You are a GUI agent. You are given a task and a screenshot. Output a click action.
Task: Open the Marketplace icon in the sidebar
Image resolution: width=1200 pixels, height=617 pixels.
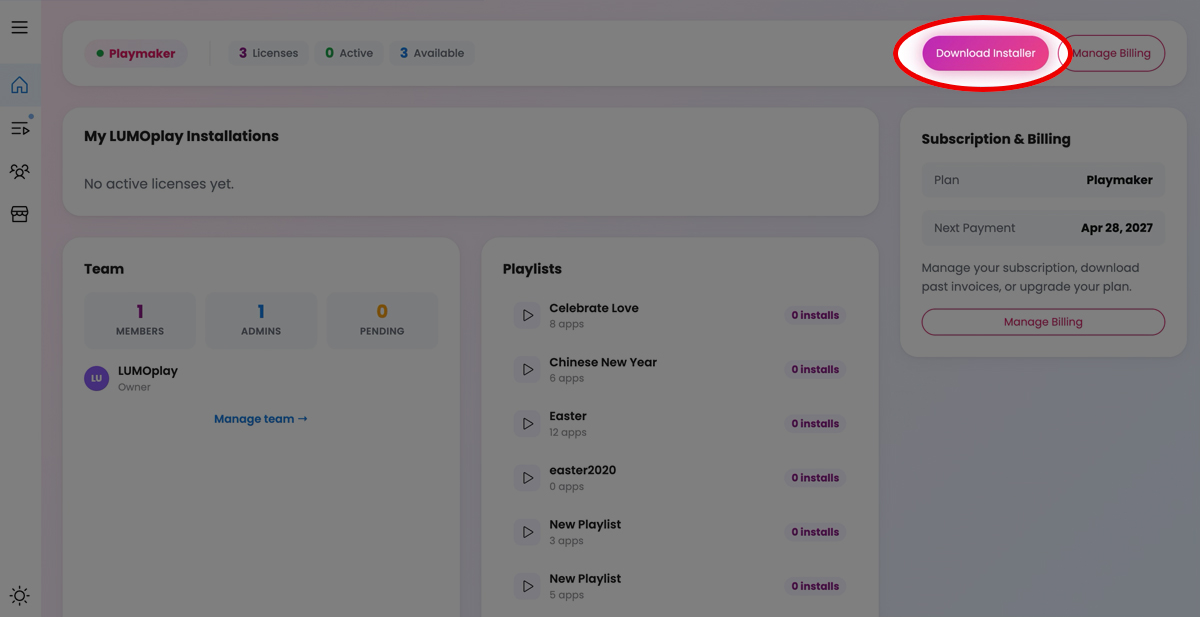pyautogui.click(x=20, y=213)
